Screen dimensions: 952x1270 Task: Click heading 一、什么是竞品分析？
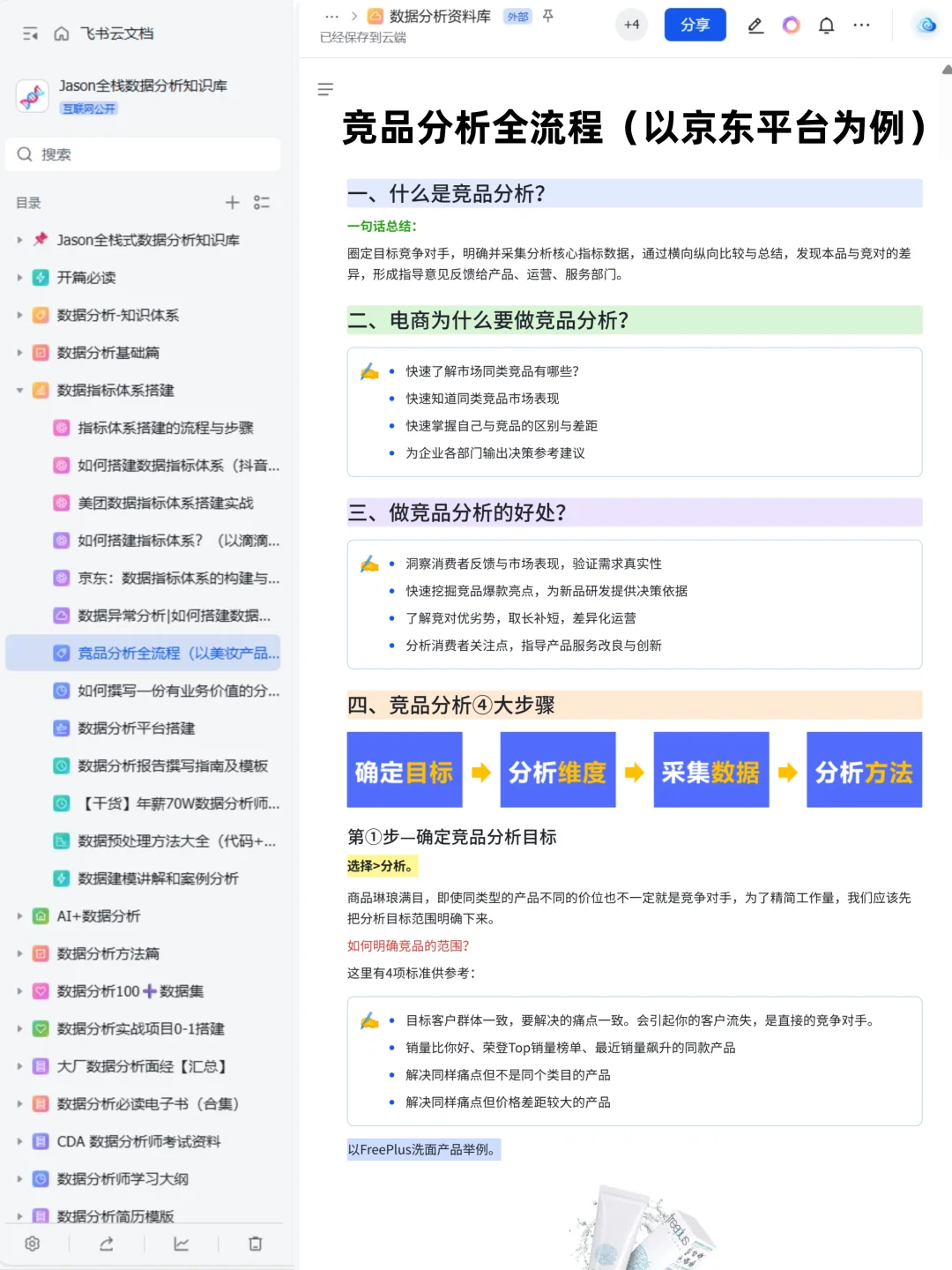(446, 194)
